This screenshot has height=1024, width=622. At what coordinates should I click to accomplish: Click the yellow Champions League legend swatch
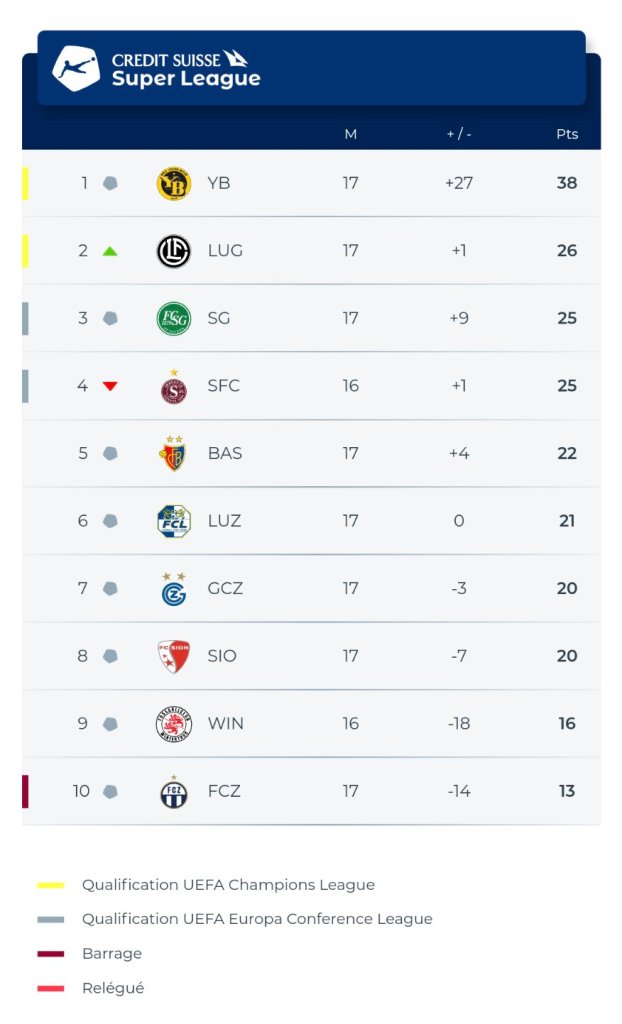50,885
